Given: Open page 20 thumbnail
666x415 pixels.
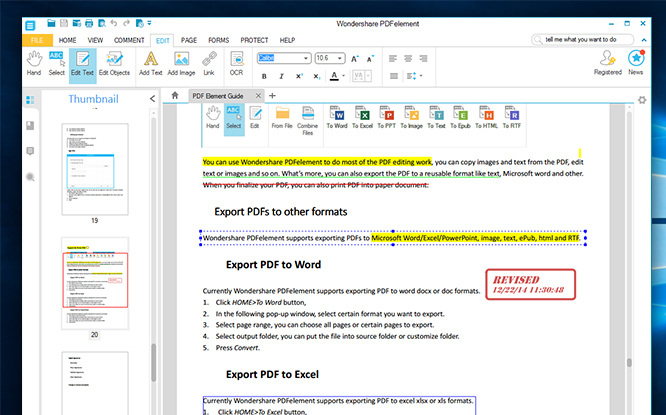Looking at the screenshot, I should [95, 283].
